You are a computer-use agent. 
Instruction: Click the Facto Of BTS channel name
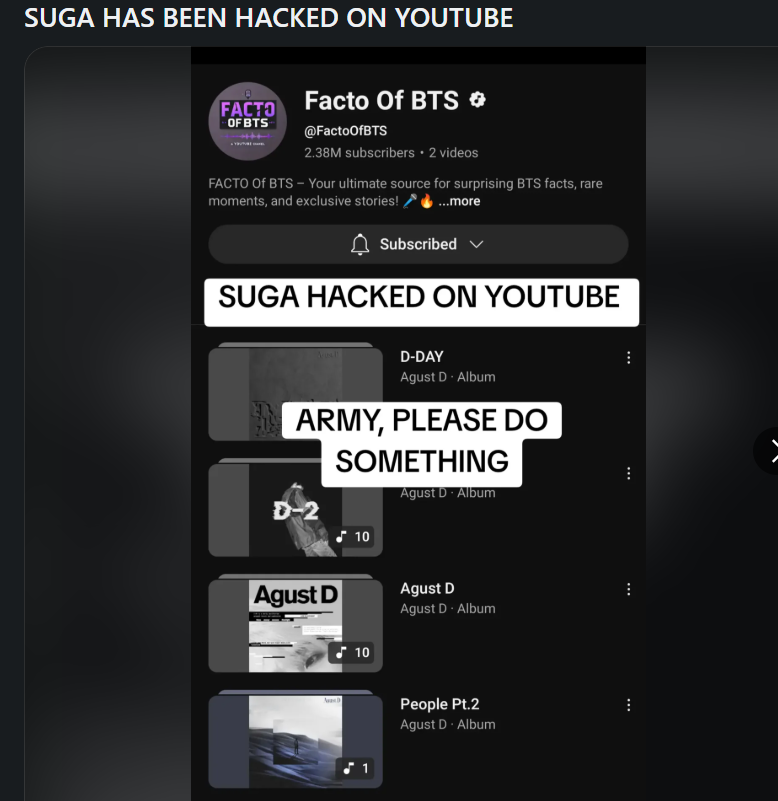pyautogui.click(x=382, y=100)
